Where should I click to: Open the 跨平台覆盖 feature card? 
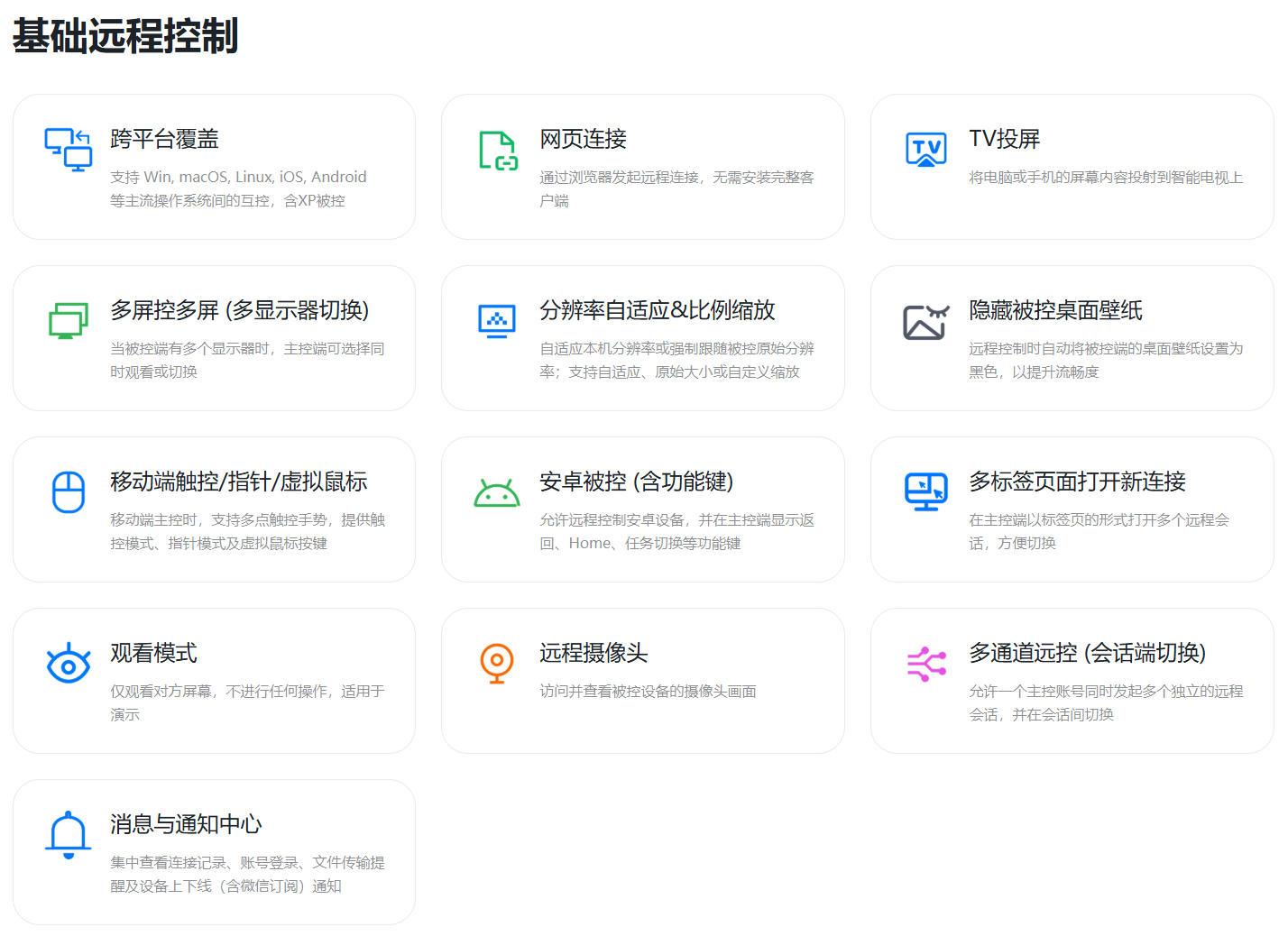tap(214, 167)
